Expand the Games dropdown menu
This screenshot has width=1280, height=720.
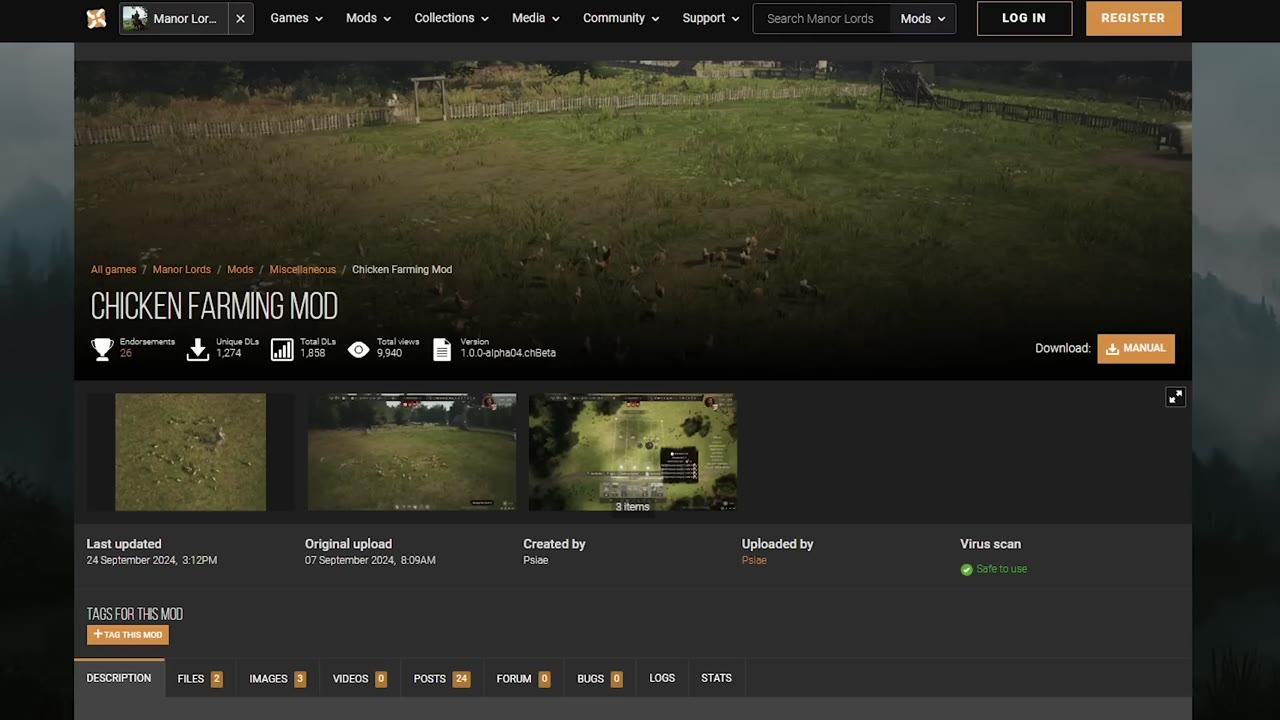point(296,18)
